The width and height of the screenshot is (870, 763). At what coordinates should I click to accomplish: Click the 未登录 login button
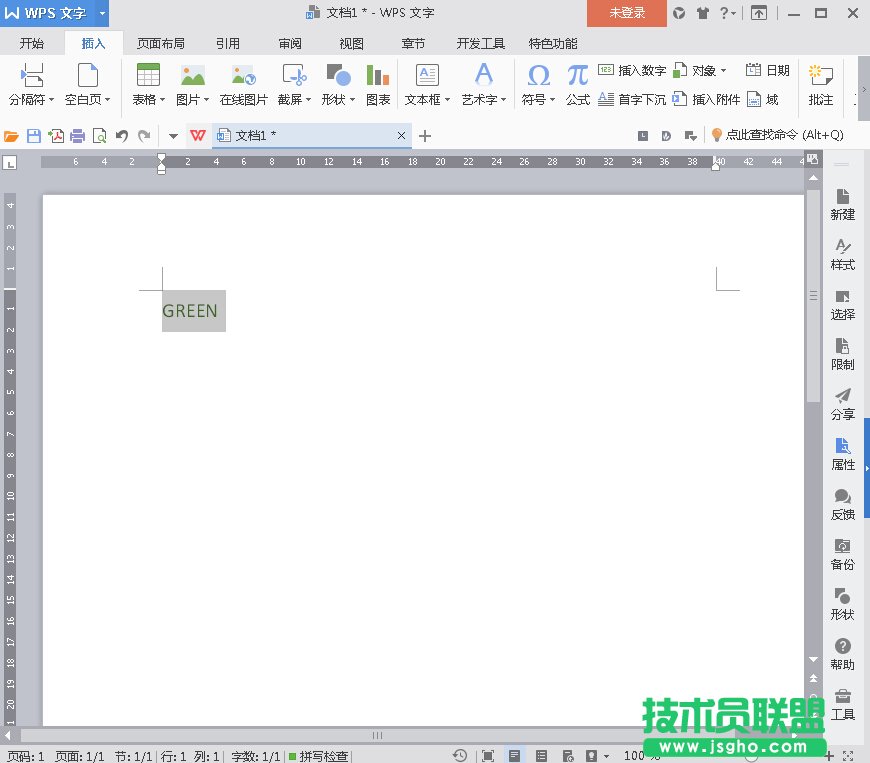click(x=627, y=13)
